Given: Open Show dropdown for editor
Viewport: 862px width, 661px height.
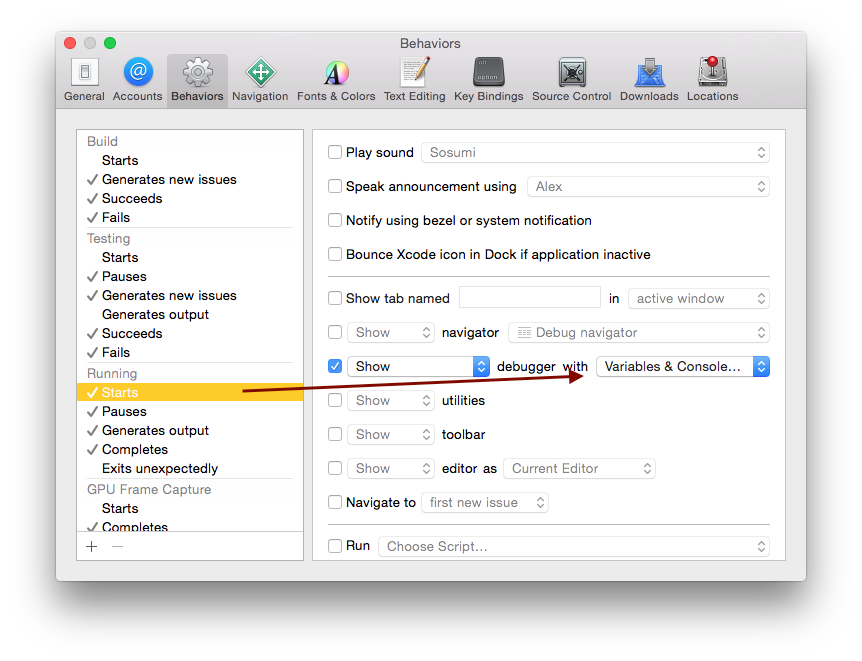Looking at the screenshot, I should pos(391,469).
